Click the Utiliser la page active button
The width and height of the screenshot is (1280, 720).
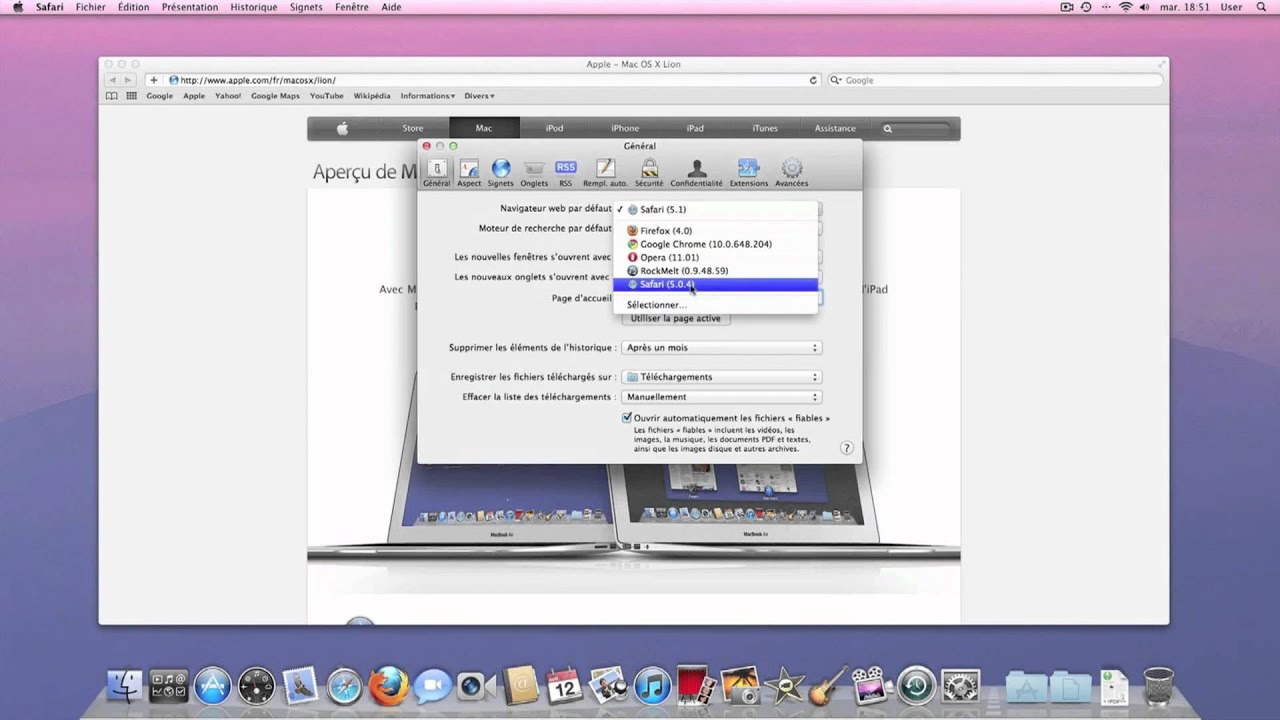click(x=675, y=318)
